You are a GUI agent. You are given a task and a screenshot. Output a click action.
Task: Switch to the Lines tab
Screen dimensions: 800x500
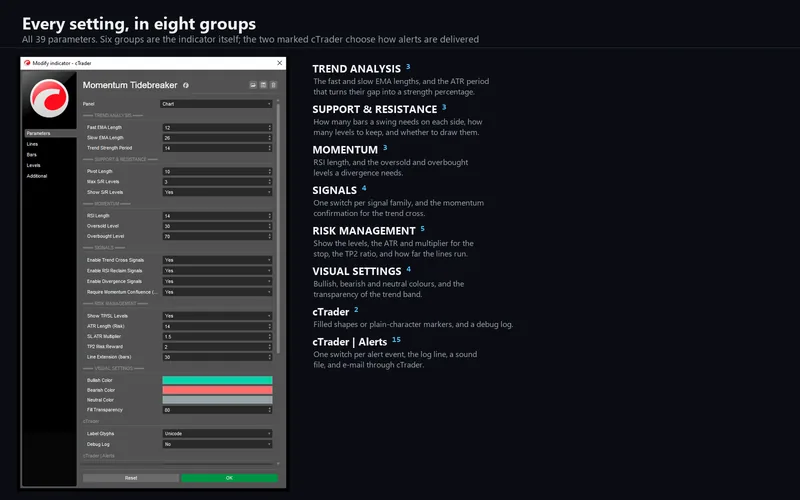coord(32,144)
